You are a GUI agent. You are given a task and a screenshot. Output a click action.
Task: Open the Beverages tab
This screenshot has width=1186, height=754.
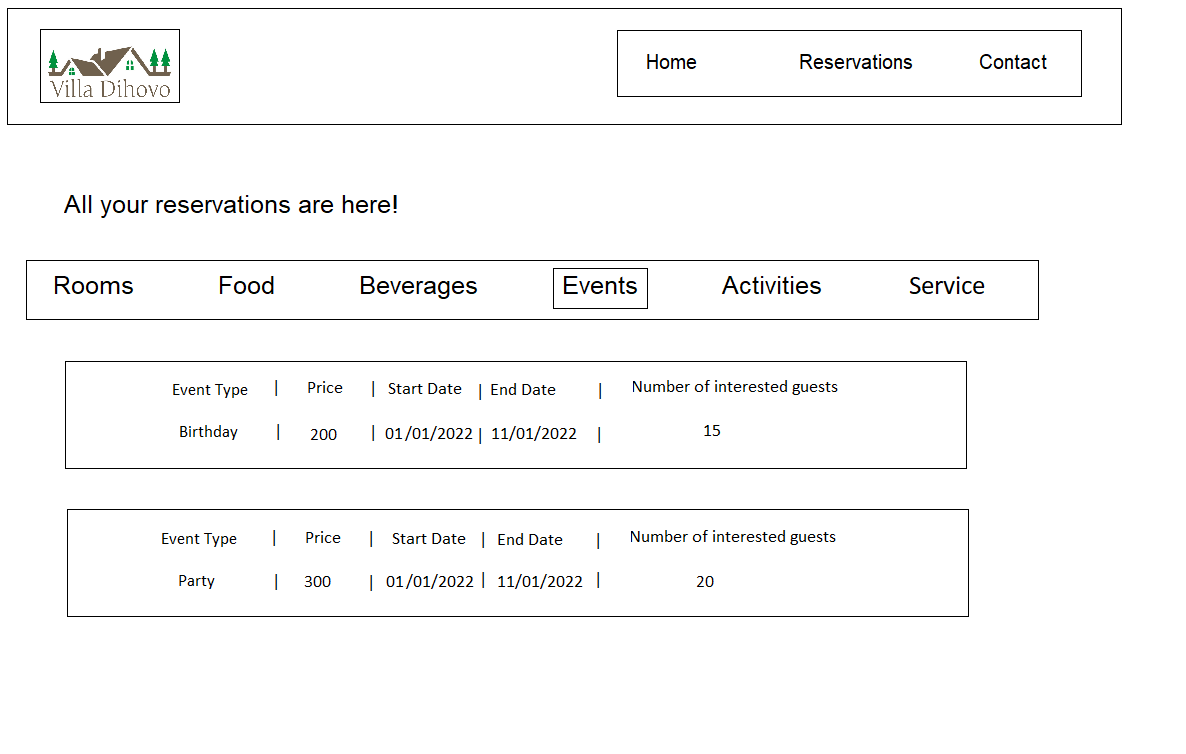click(x=418, y=286)
